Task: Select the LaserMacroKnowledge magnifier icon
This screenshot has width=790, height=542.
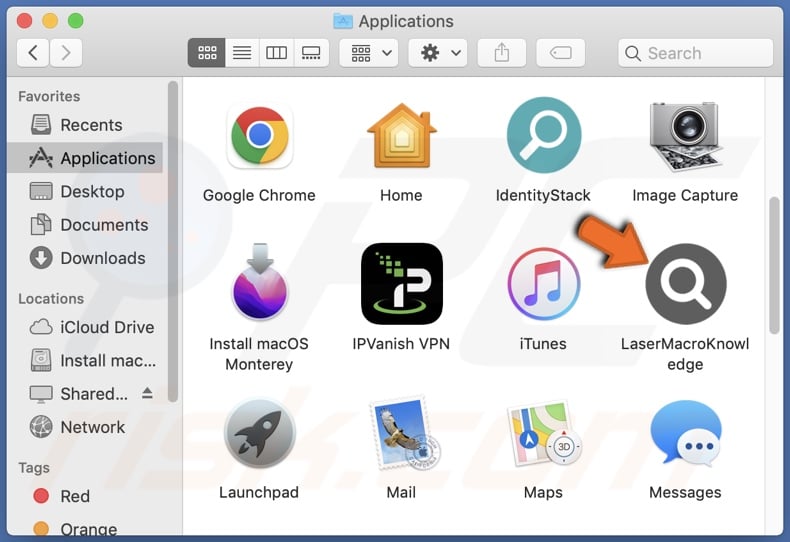Action: tap(686, 284)
